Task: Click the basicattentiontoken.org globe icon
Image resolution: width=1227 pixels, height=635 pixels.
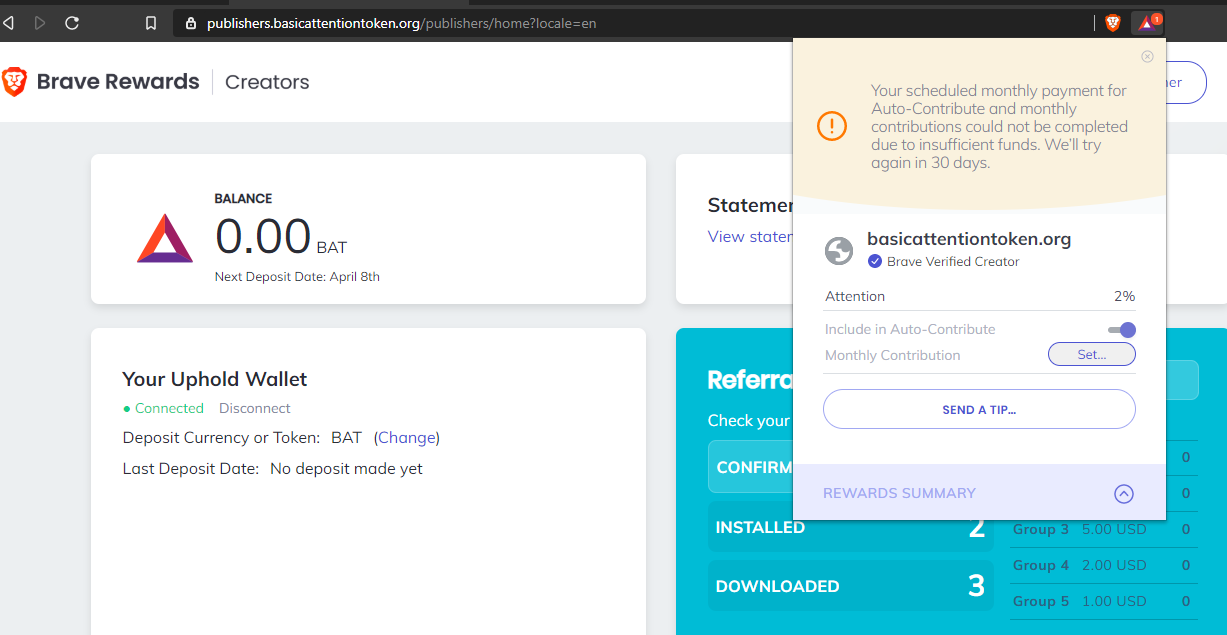Action: coord(839,251)
